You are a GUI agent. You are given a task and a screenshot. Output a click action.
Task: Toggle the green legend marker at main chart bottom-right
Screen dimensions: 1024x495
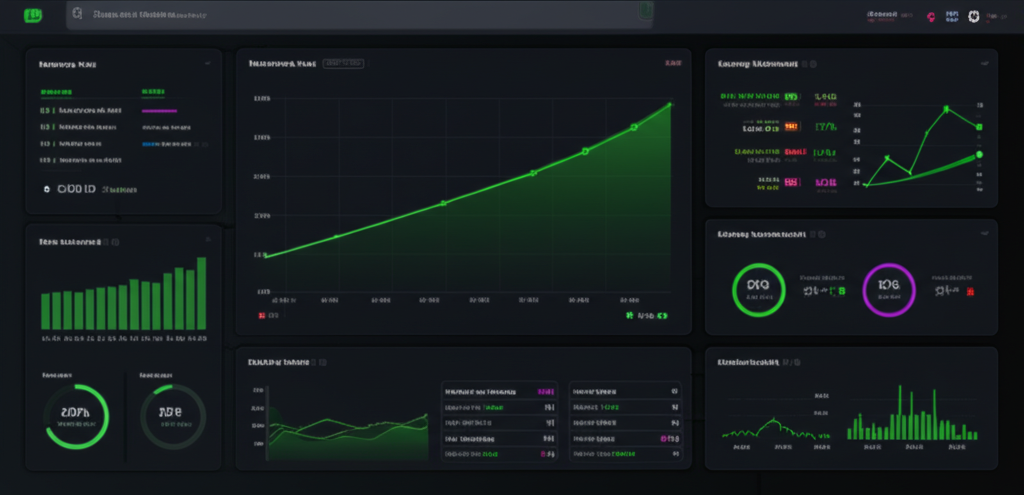pos(630,315)
